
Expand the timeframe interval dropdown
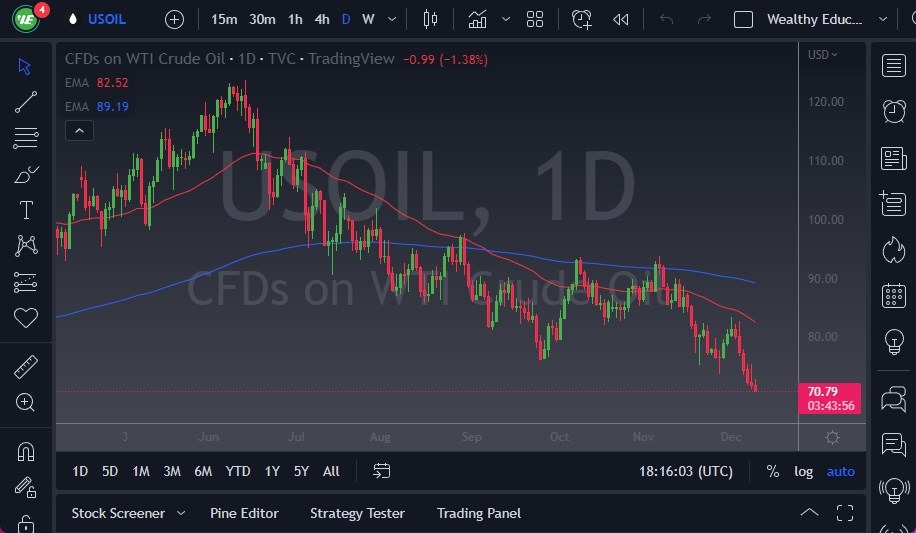(392, 19)
